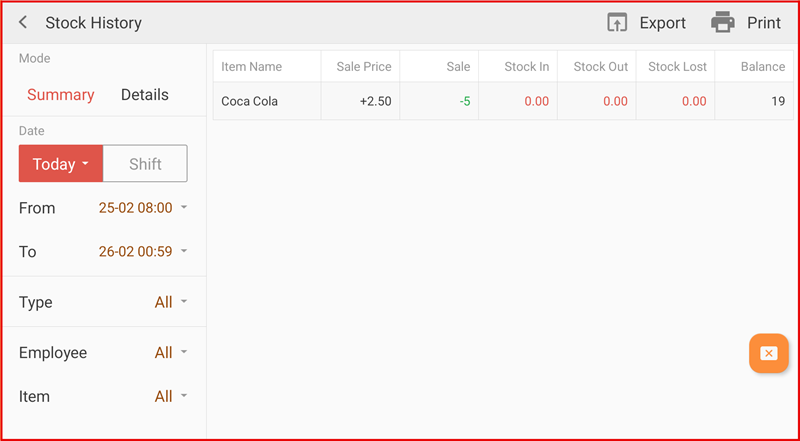The image size is (800, 441).
Task: Select the Today date filter
Action: [x=60, y=164]
